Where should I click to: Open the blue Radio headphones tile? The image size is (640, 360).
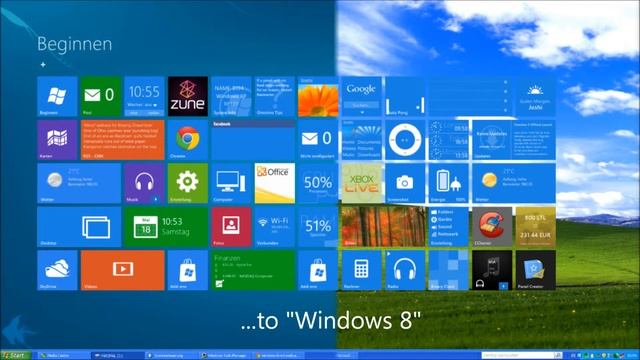405,270
